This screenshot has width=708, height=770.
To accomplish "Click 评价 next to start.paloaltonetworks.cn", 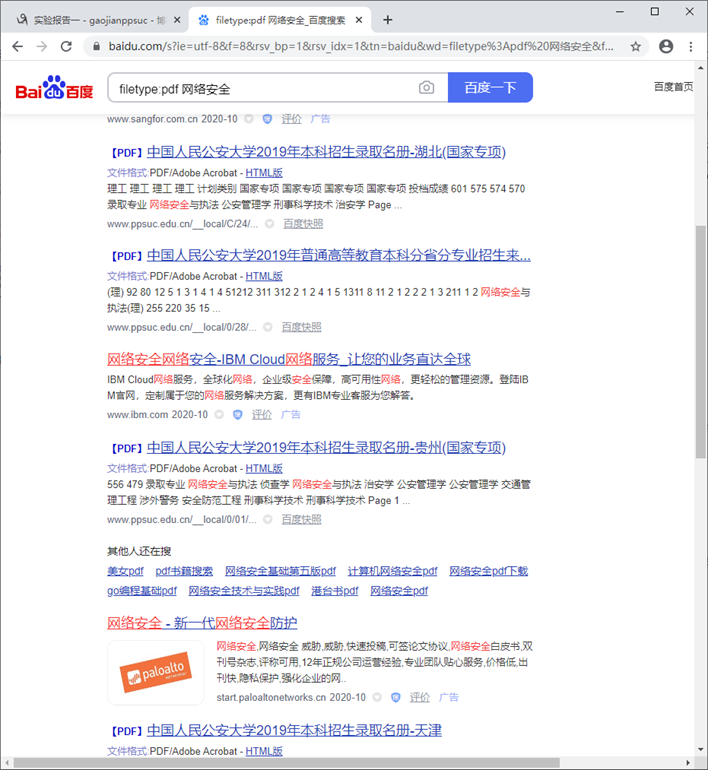I will [x=420, y=697].
